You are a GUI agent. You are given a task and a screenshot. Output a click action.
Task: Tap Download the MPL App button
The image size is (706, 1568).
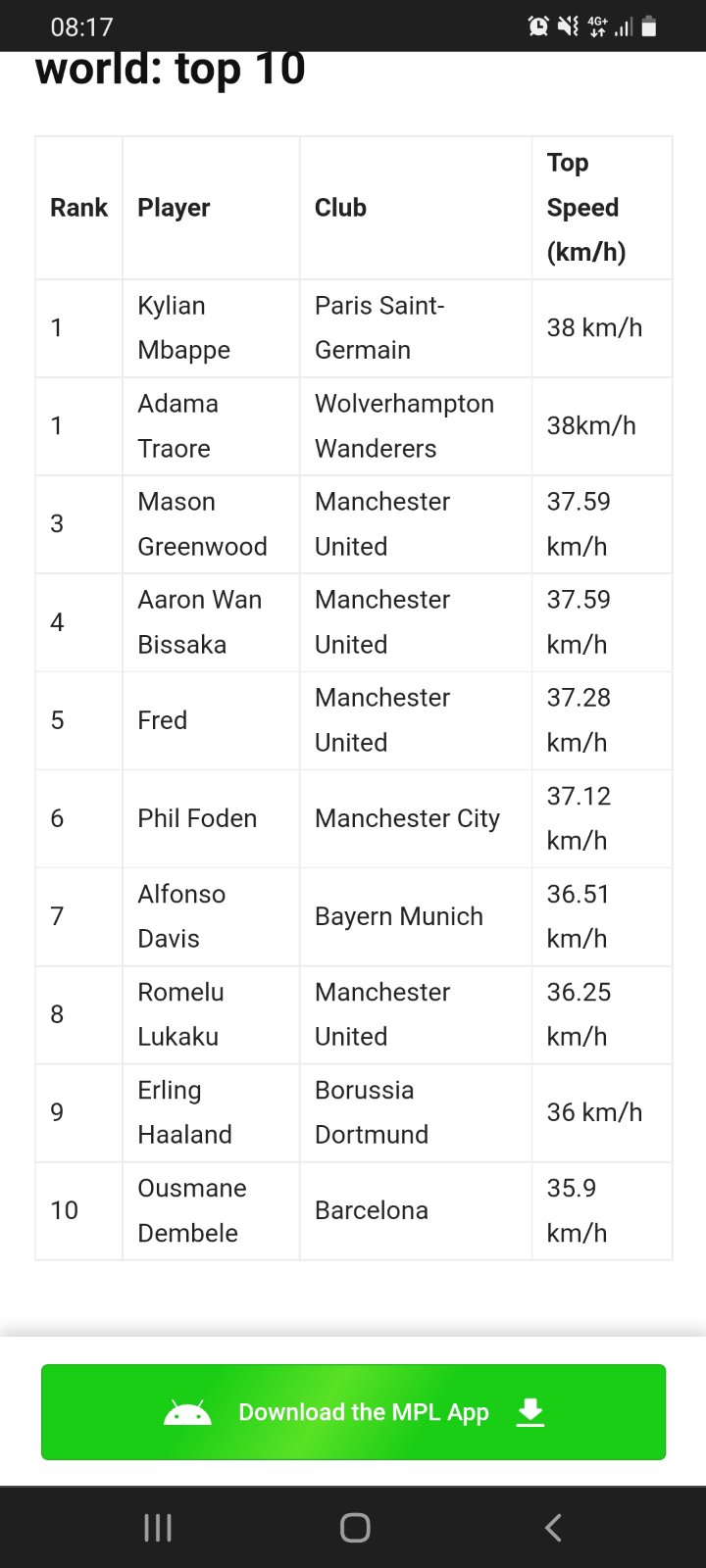[x=353, y=1412]
